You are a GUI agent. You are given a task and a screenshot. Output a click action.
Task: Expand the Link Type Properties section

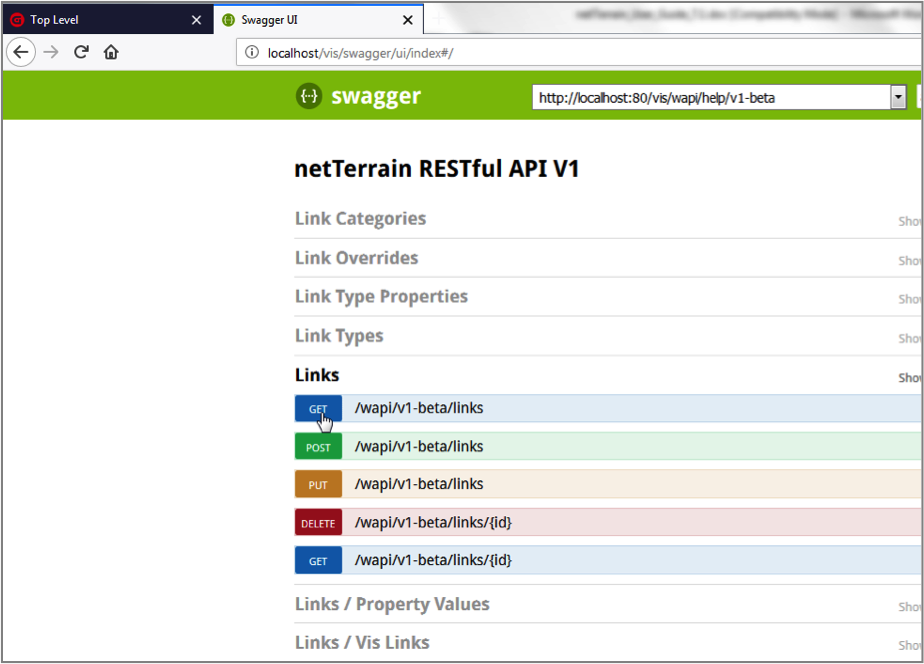(x=381, y=296)
